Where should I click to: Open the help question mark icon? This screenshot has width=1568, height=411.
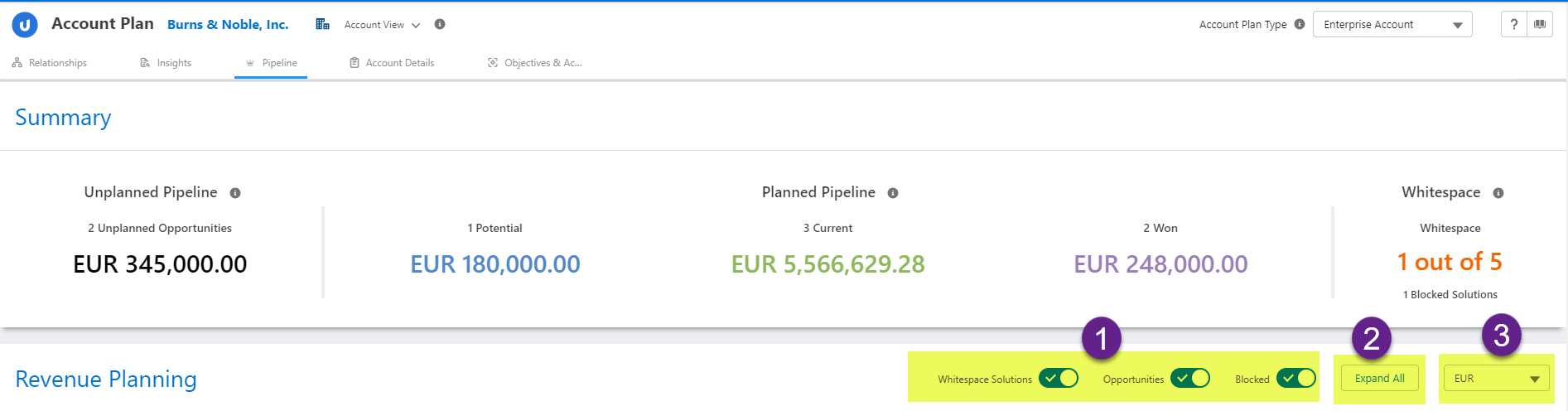(x=1514, y=24)
